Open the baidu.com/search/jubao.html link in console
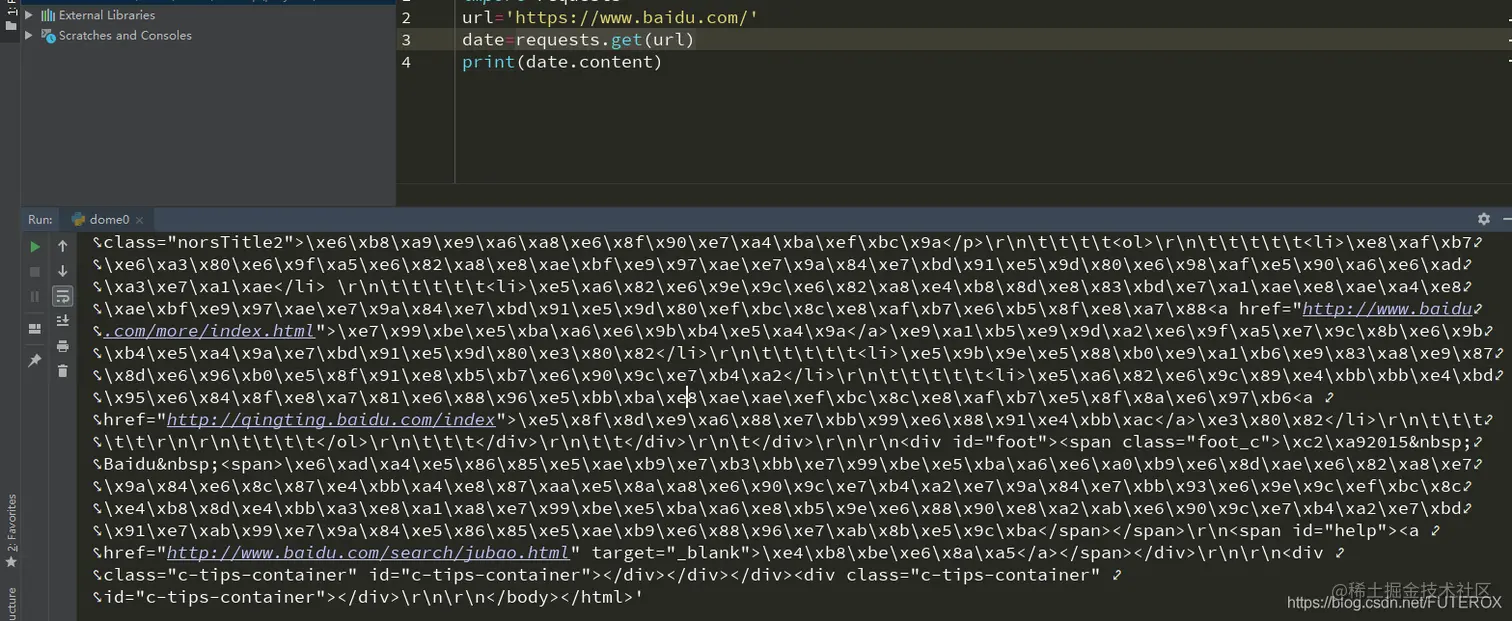The height and width of the screenshot is (621, 1512). 368,552
